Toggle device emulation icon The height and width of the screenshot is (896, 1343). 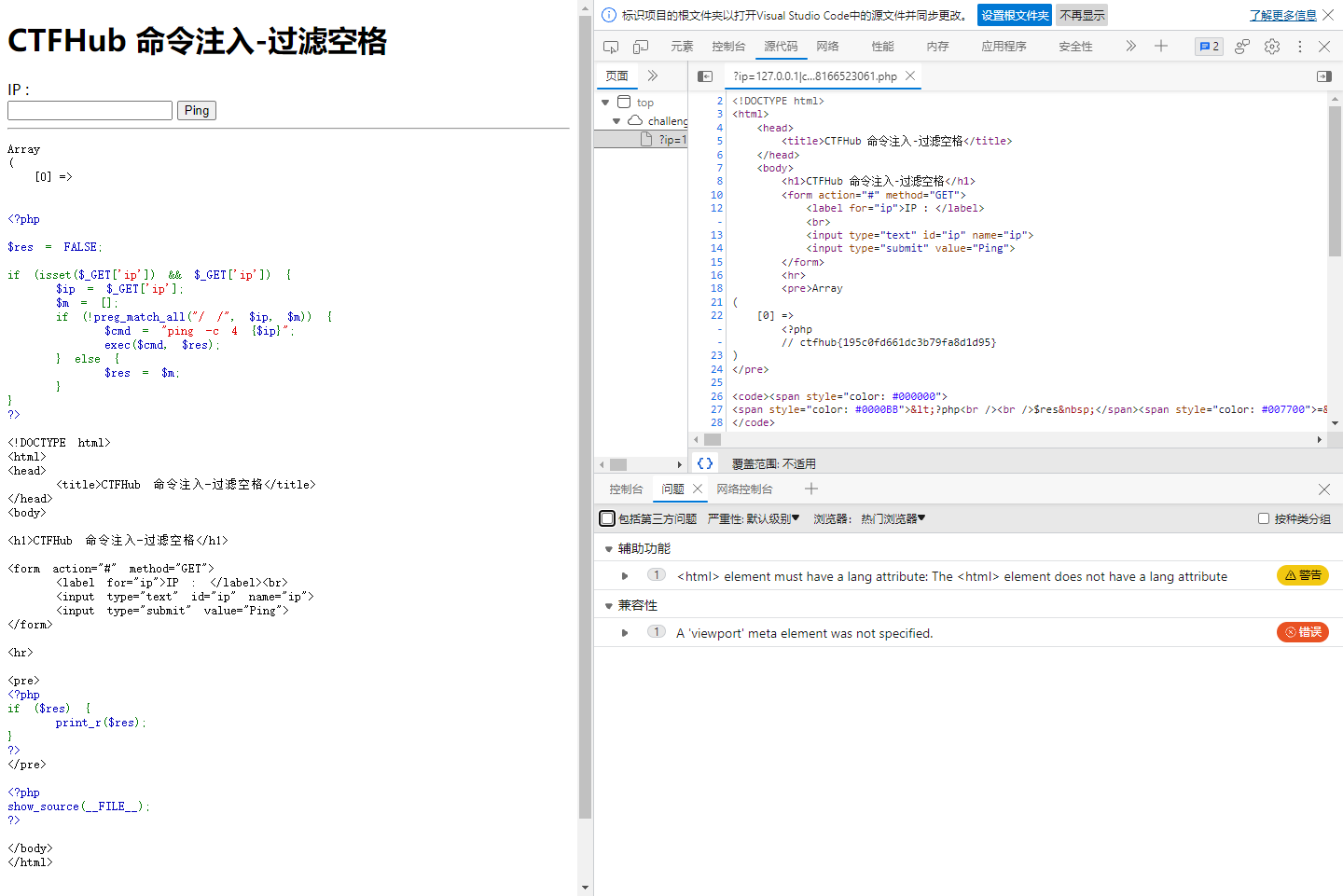pos(641,47)
